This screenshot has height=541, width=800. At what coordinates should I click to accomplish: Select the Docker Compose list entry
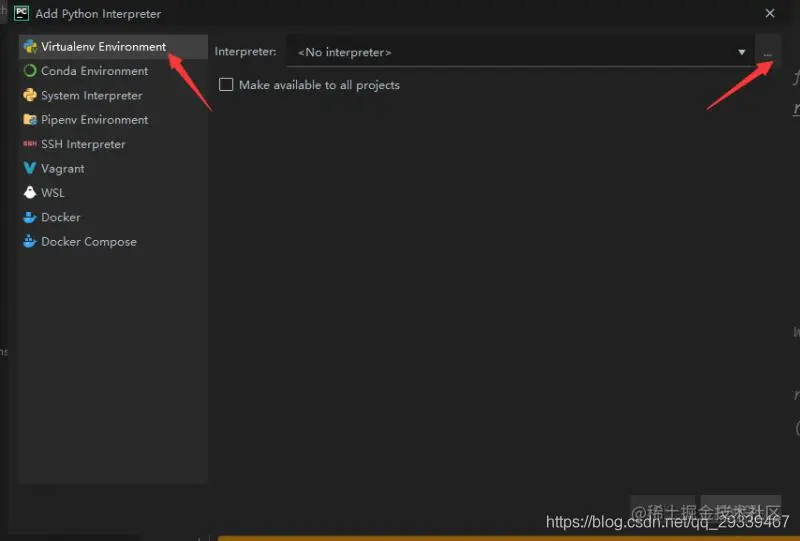click(x=113, y=242)
